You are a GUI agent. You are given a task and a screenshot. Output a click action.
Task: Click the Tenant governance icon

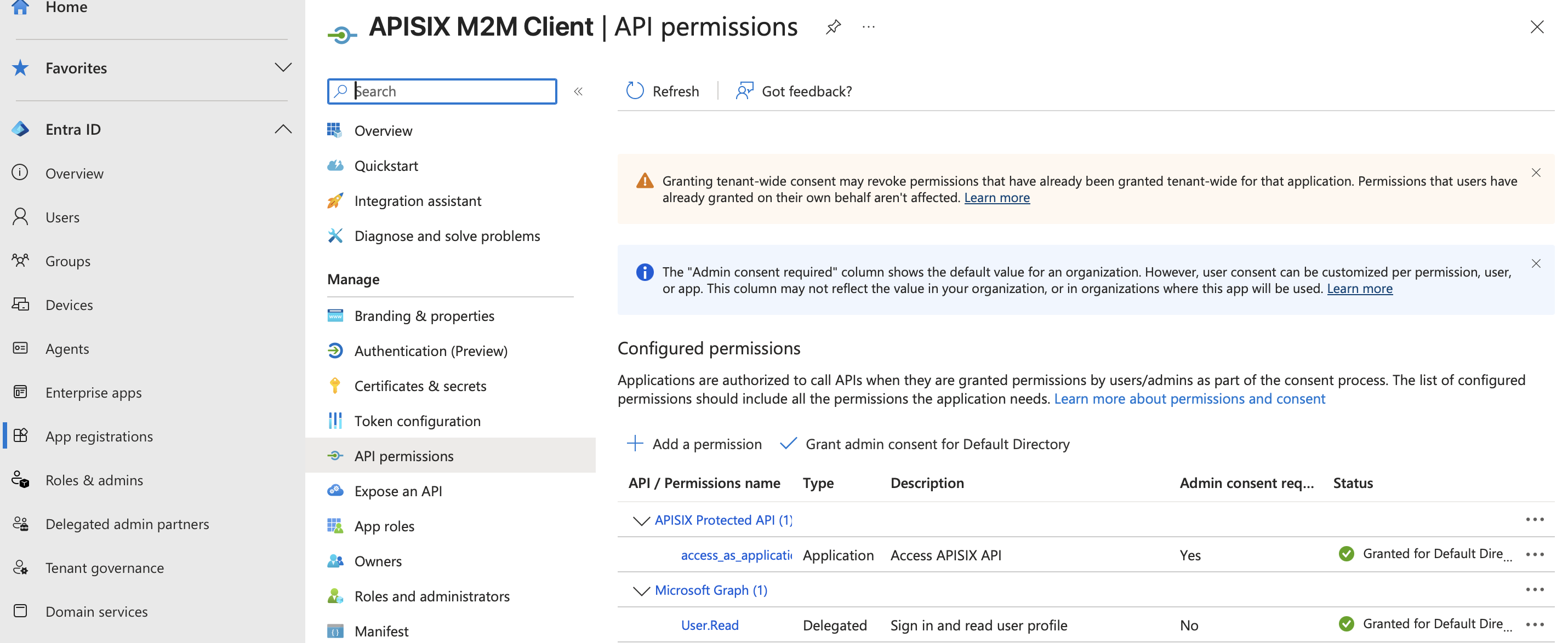pyautogui.click(x=20, y=567)
